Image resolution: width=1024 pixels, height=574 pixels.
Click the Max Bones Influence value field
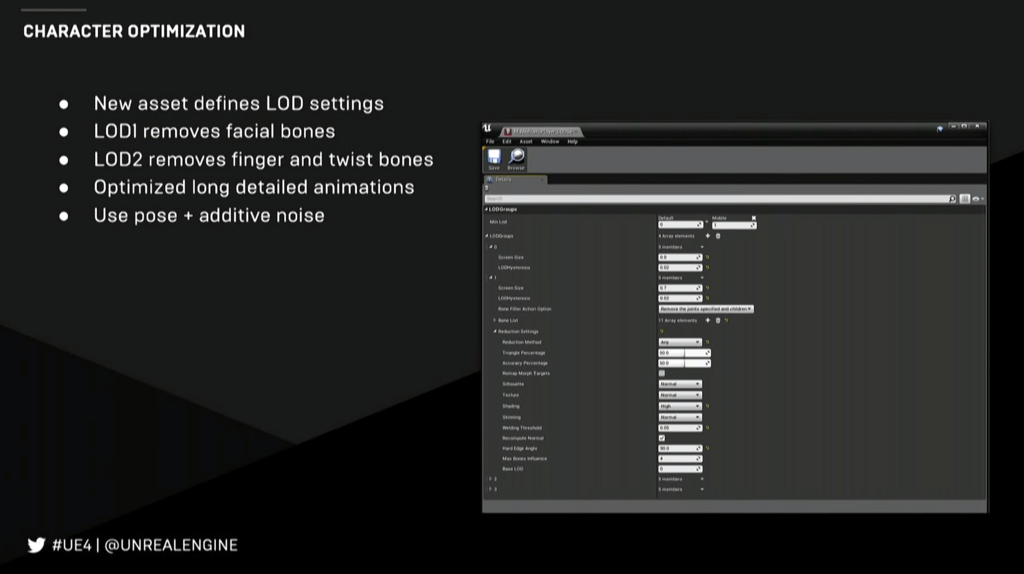click(x=680, y=458)
